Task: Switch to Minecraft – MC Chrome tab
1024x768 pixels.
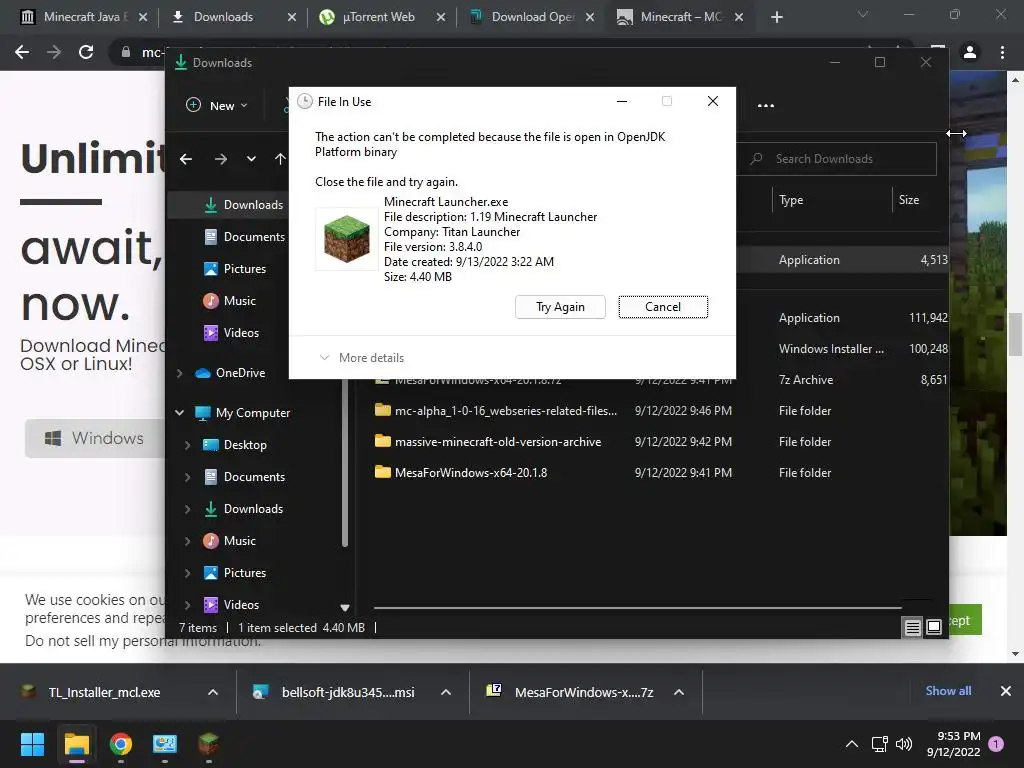Action: pyautogui.click(x=680, y=17)
